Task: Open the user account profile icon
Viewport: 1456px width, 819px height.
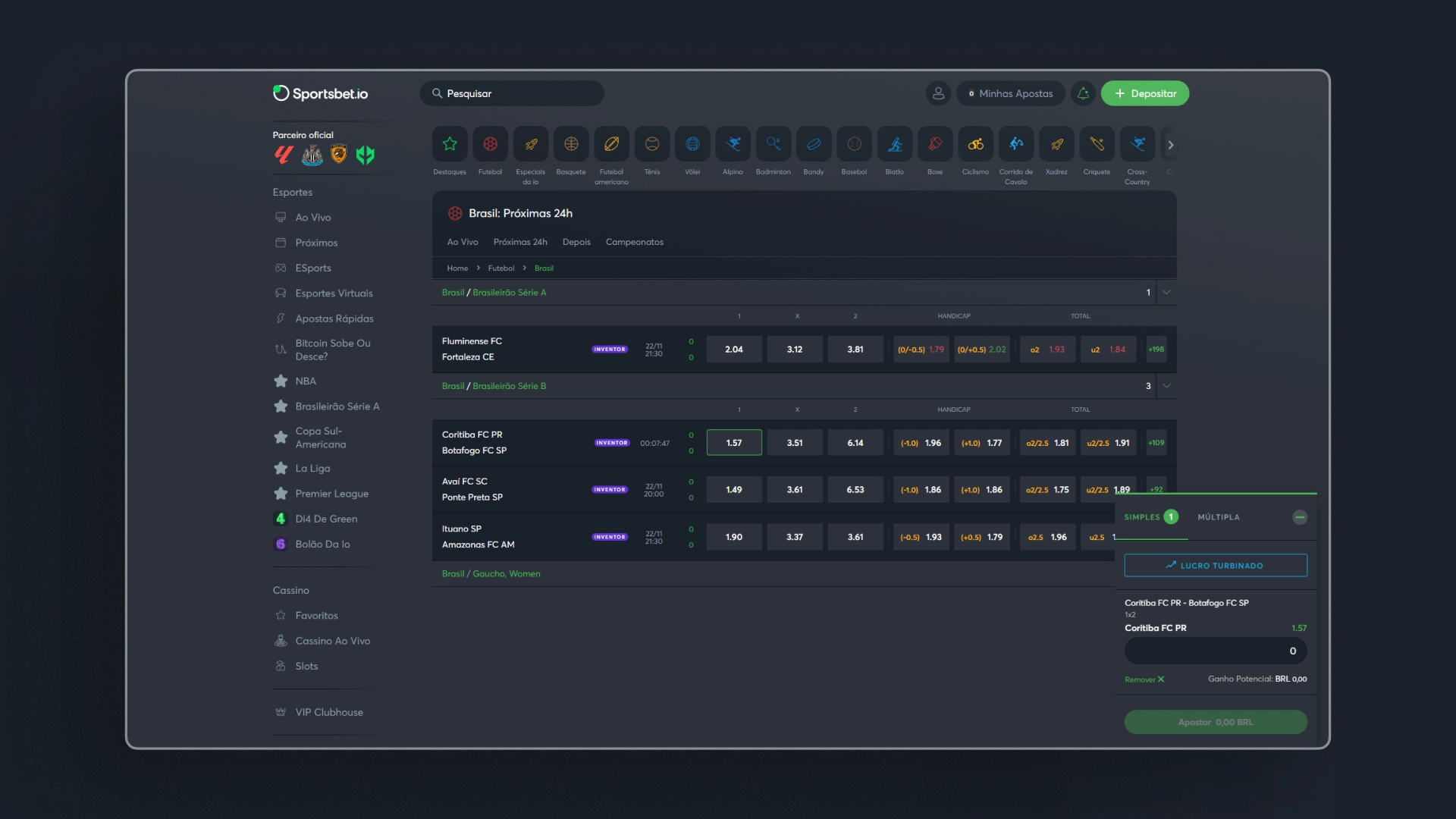Action: click(x=938, y=93)
